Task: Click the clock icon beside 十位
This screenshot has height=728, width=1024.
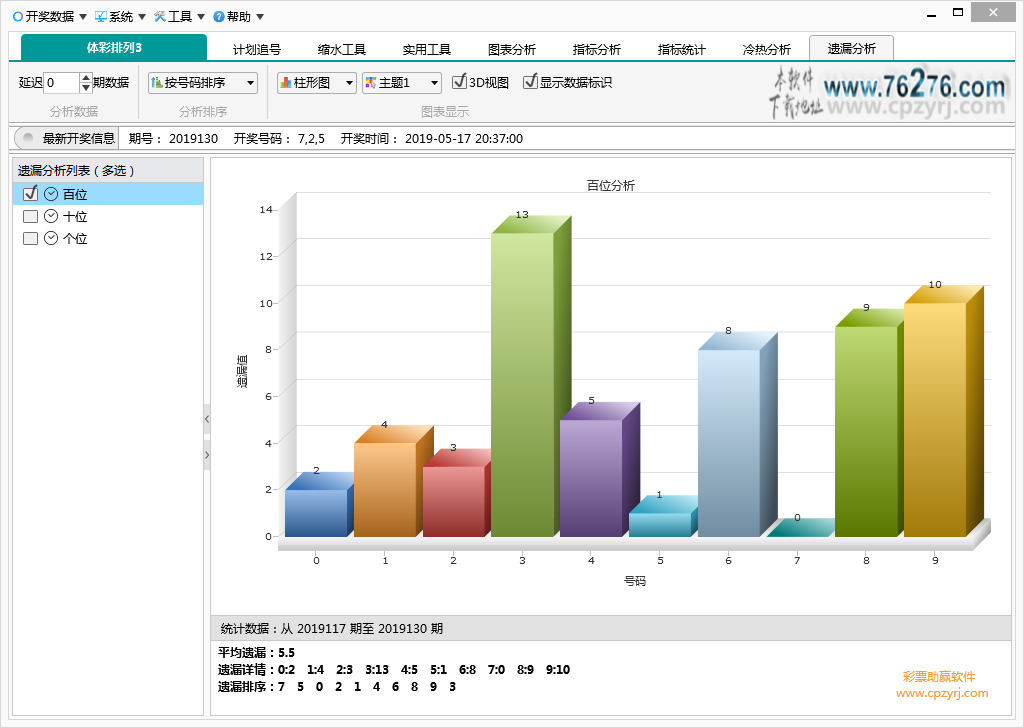Action: pos(51,216)
